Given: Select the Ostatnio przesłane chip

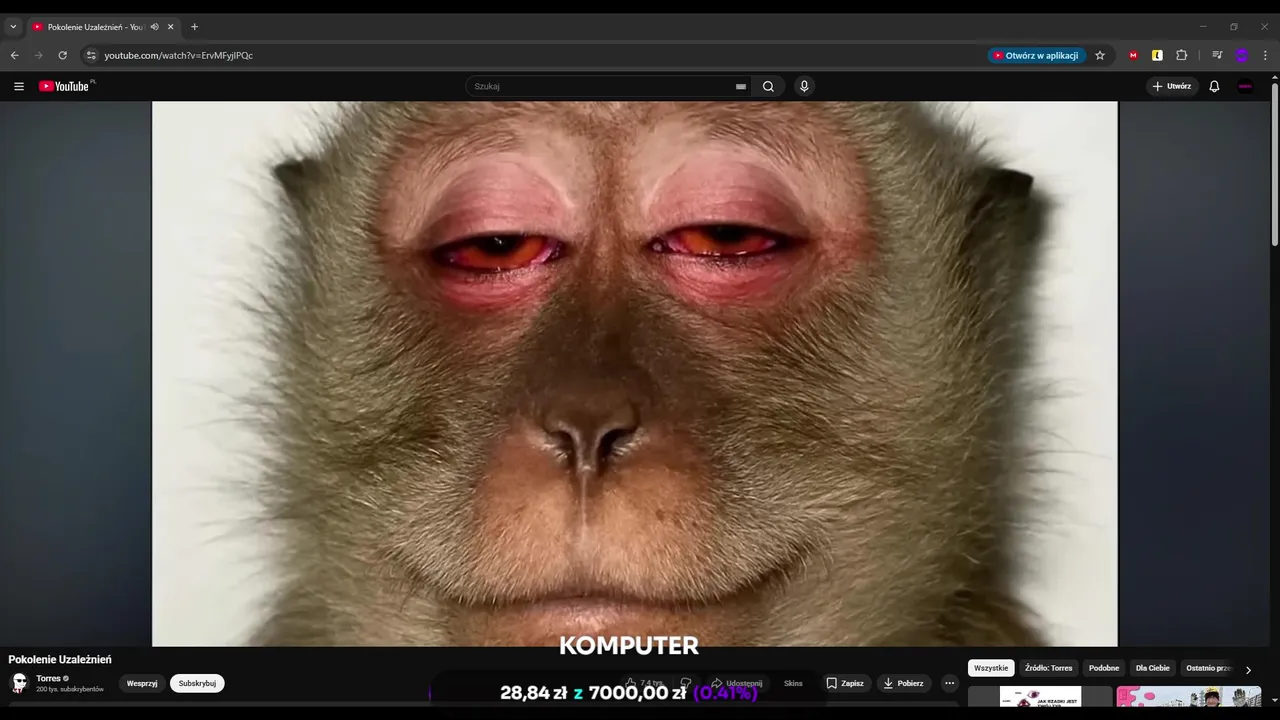Looking at the screenshot, I should (1209, 668).
